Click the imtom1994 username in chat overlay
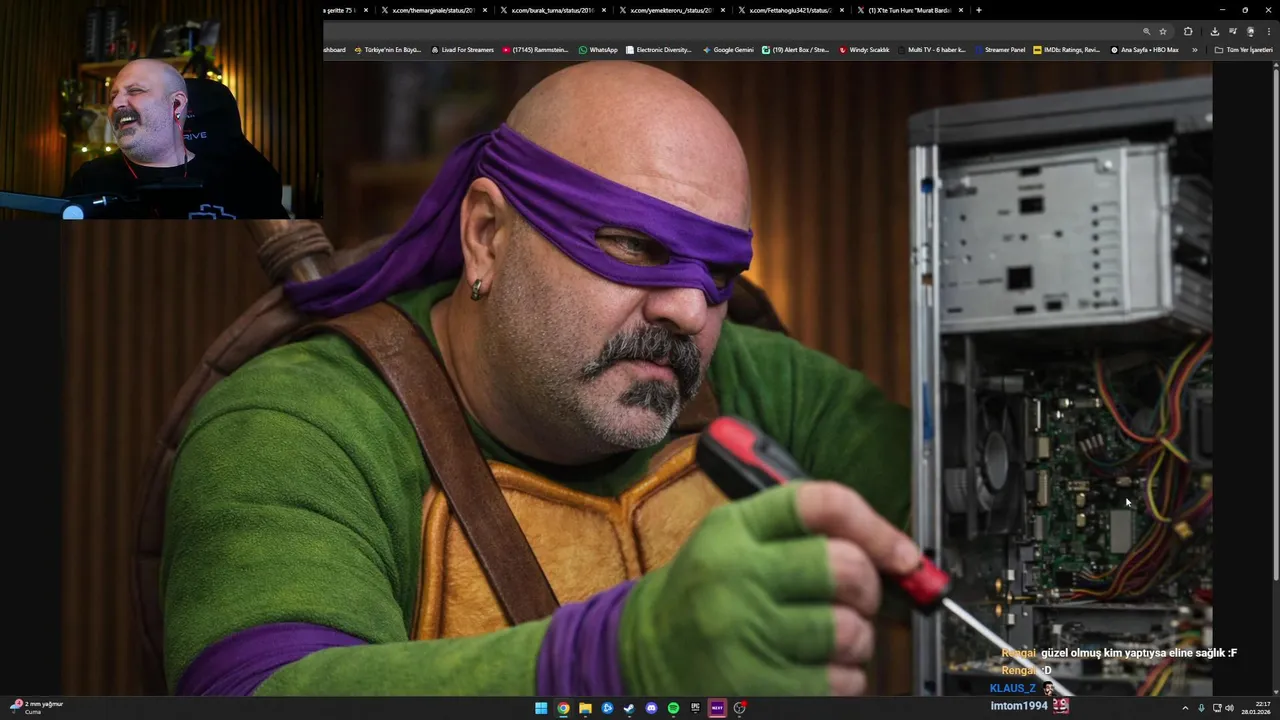Image resolution: width=1280 pixels, height=720 pixels. tap(1019, 706)
